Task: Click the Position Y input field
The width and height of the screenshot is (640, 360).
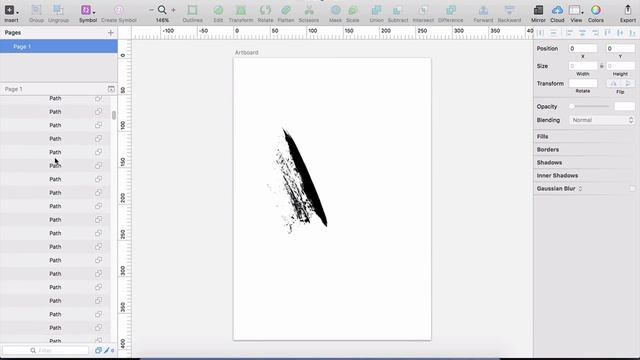Action: [620, 49]
